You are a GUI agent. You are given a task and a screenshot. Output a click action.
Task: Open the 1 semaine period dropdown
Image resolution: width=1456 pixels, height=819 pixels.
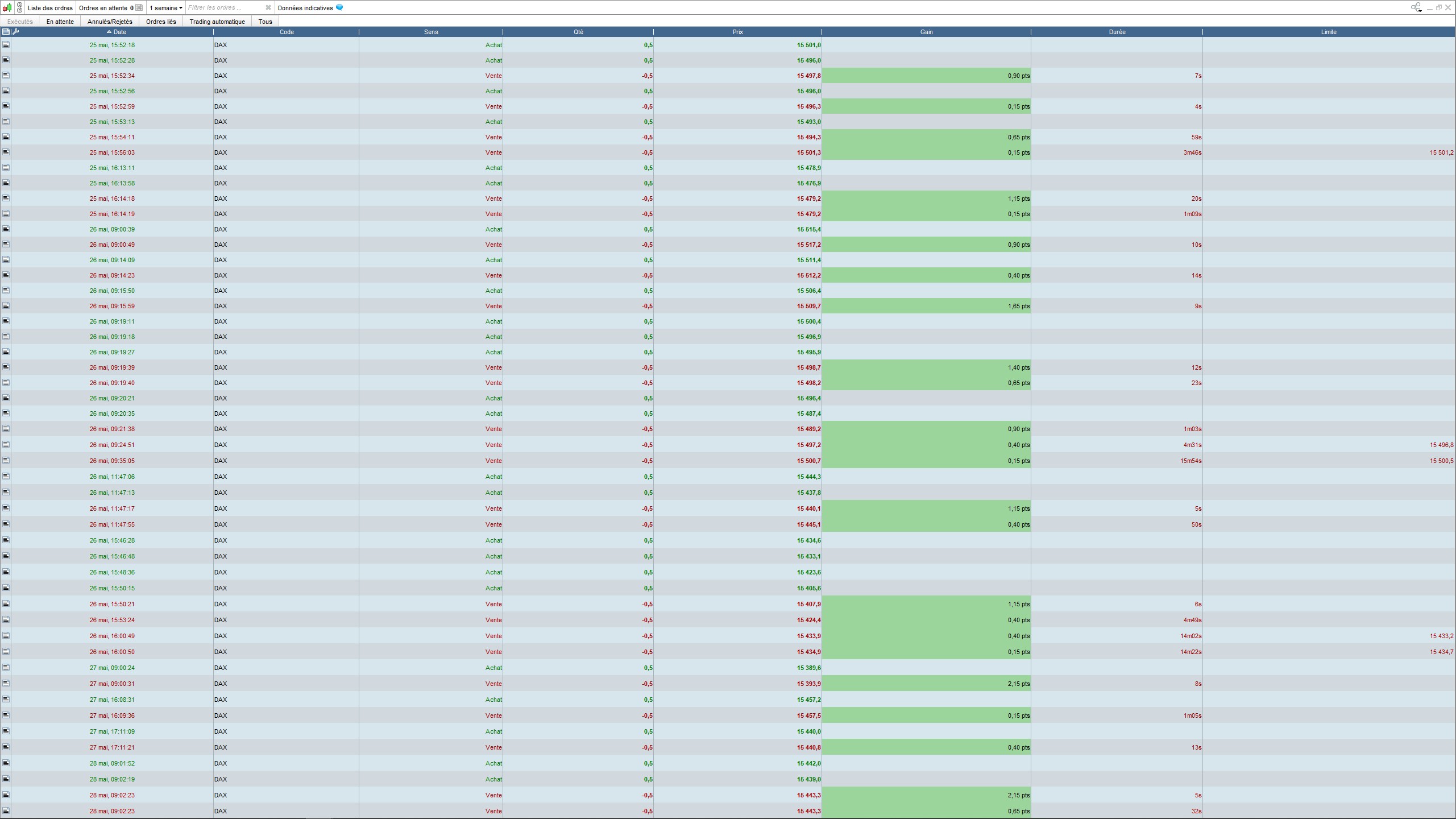point(166,8)
